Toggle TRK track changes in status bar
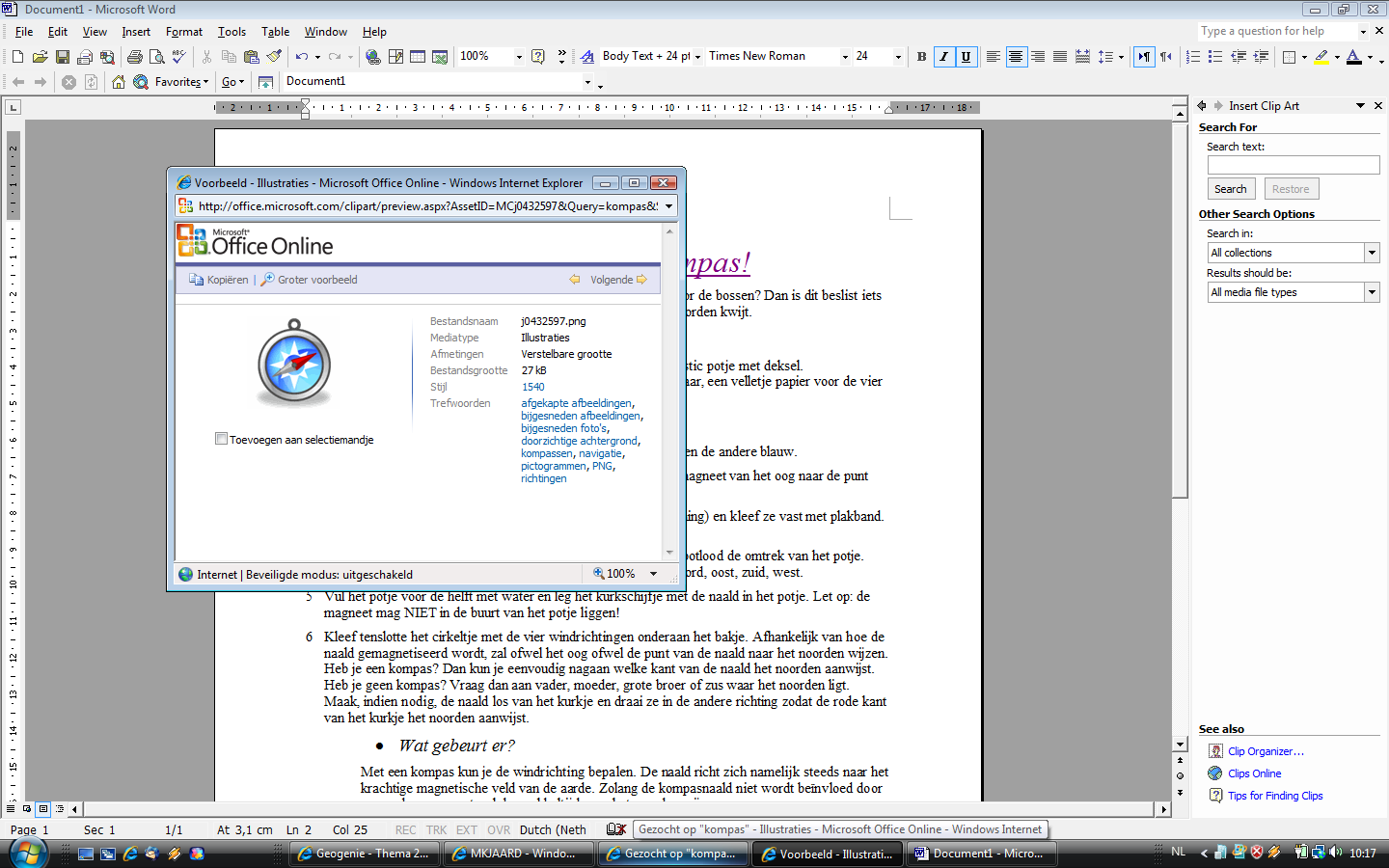This screenshot has height=868, width=1389. (436, 829)
